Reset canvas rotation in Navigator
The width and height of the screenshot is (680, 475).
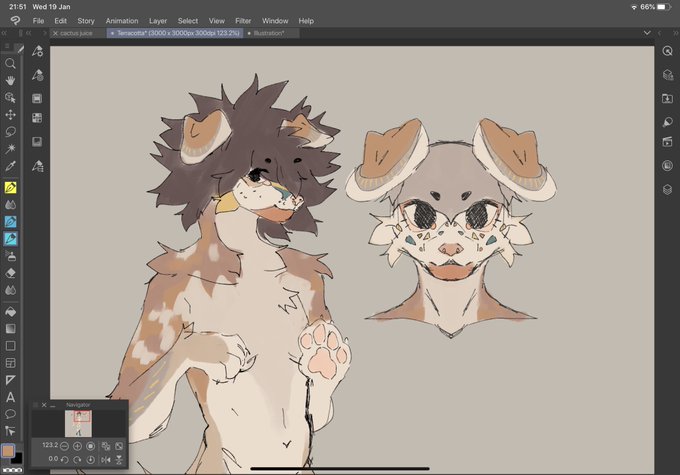click(90, 459)
